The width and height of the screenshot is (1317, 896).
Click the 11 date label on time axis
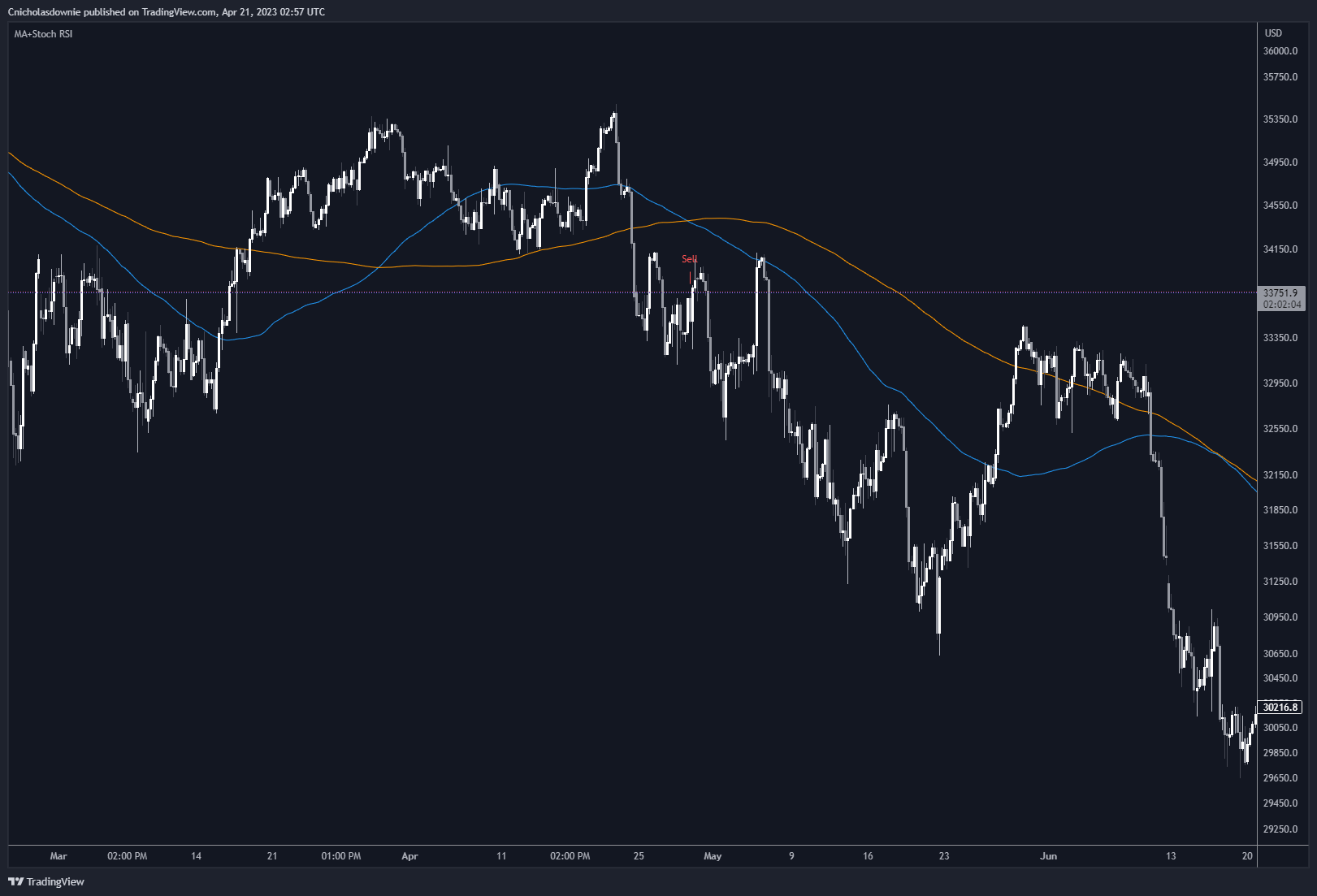point(501,856)
